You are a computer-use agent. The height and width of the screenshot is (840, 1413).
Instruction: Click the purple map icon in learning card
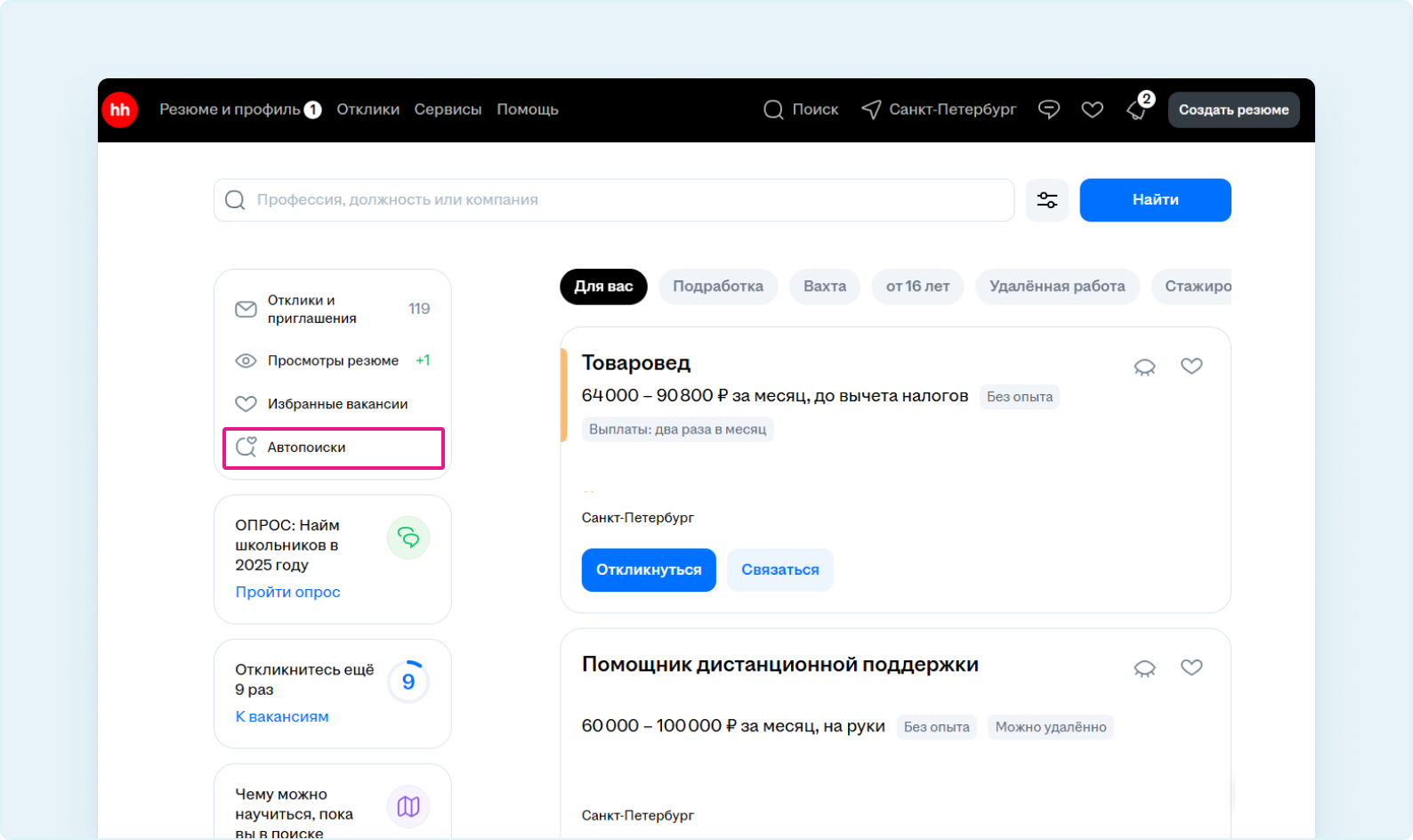[x=408, y=806]
